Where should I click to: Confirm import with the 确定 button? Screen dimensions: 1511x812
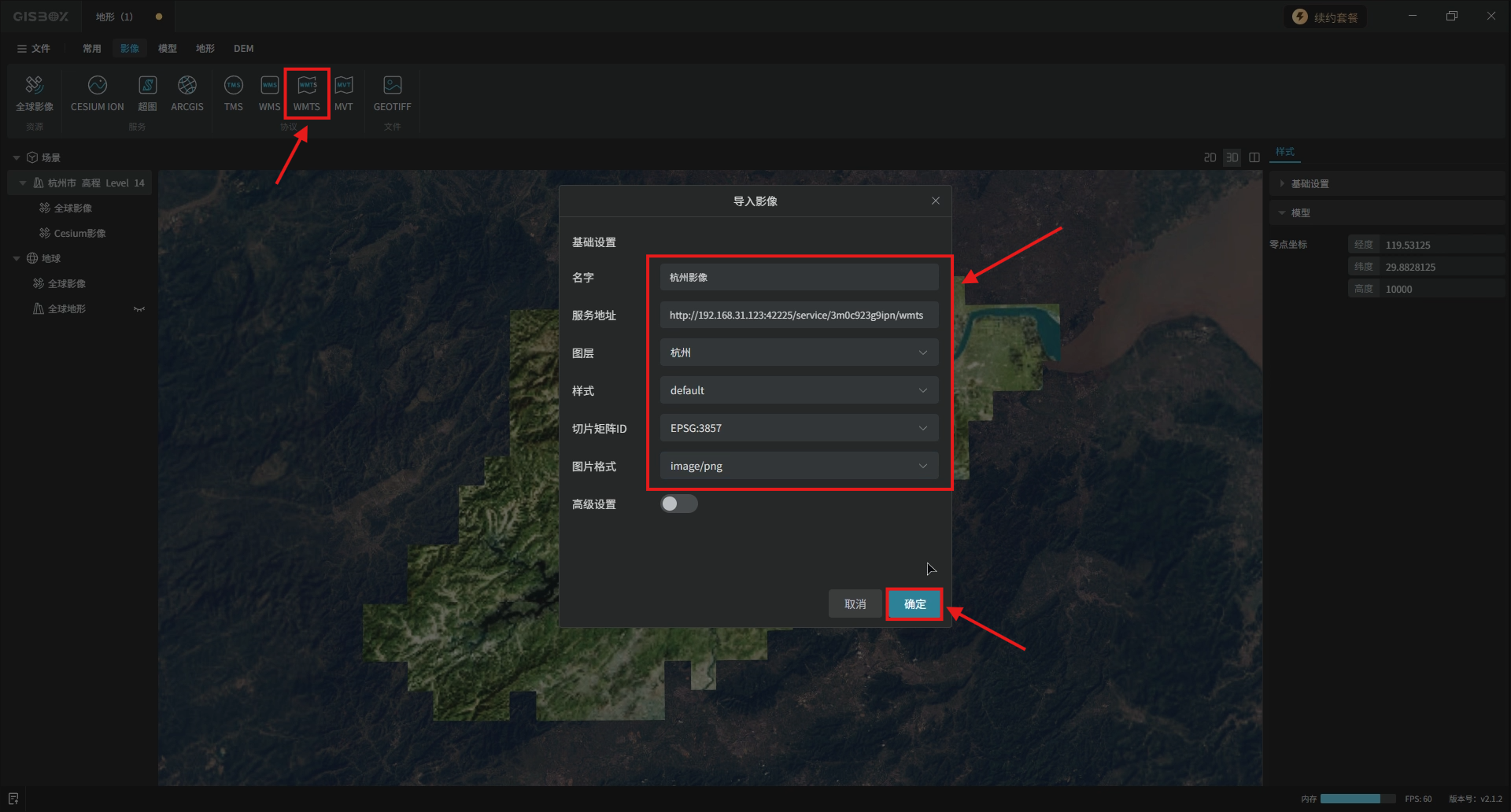coord(914,604)
